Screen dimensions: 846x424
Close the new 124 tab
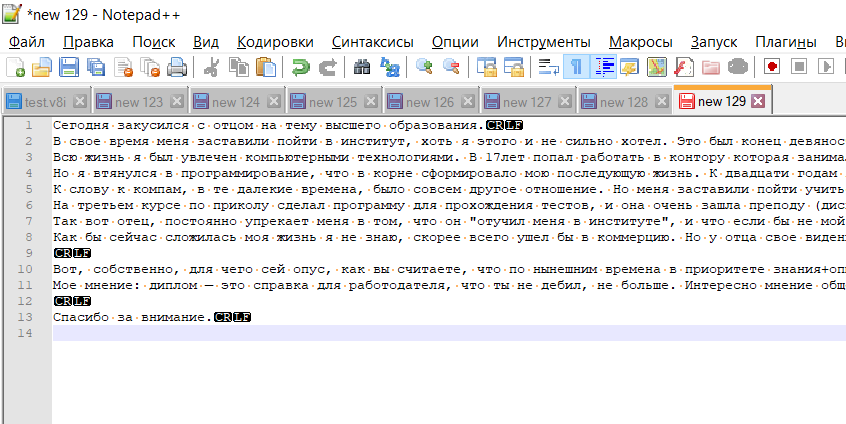(x=274, y=101)
